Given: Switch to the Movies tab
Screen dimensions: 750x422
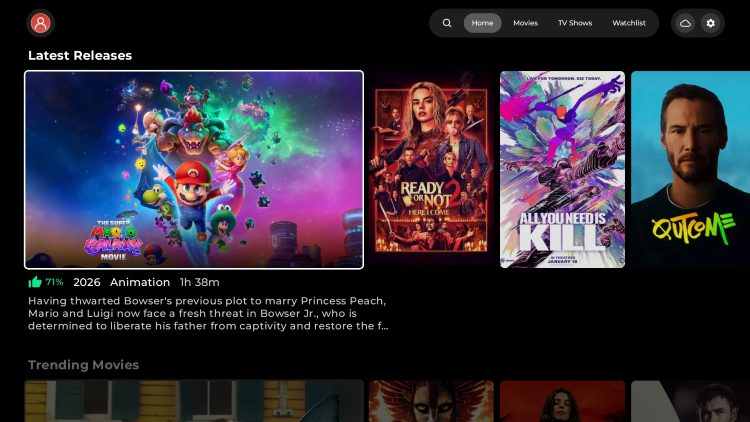Looking at the screenshot, I should (x=525, y=23).
